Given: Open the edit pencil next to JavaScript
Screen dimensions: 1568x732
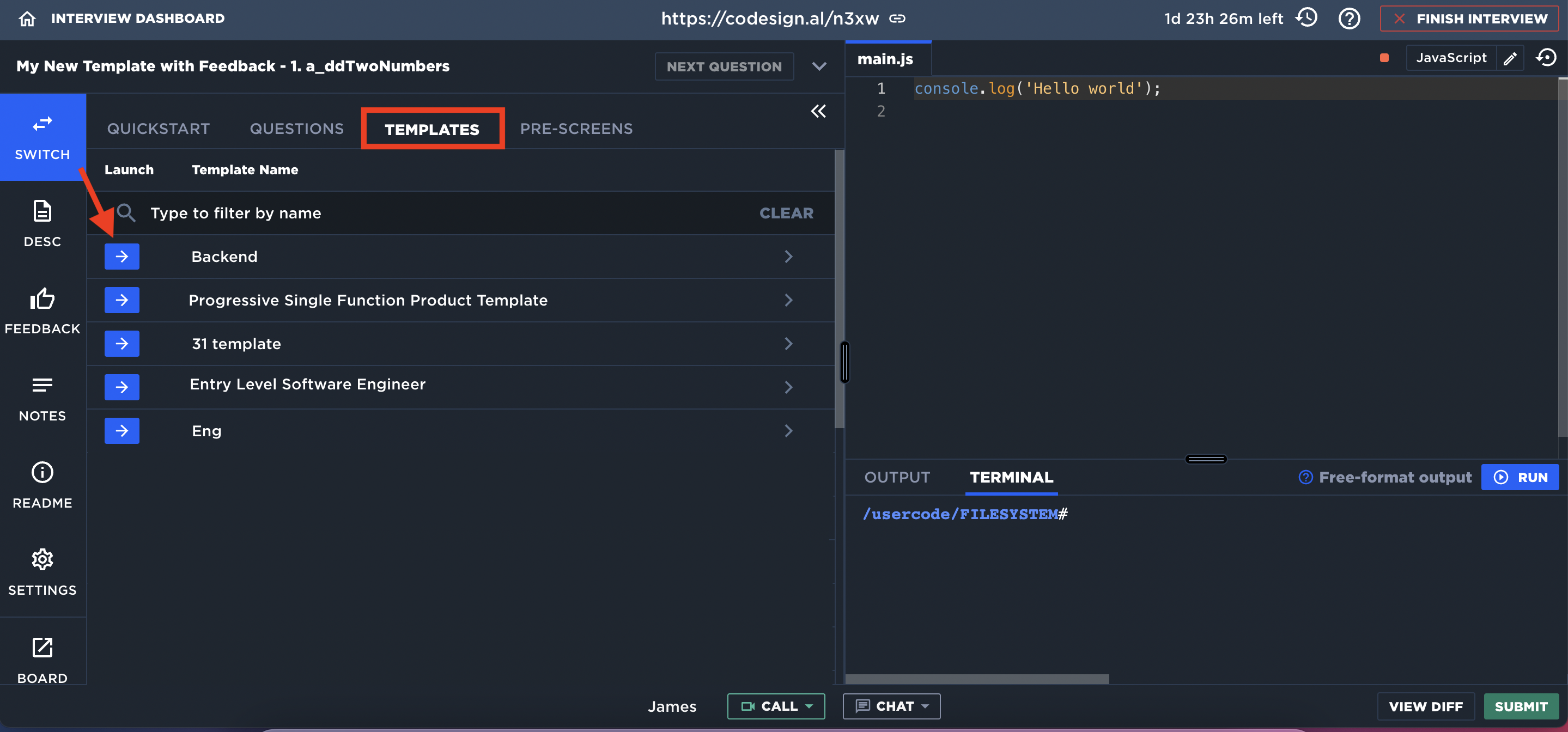Looking at the screenshot, I should [x=1510, y=57].
